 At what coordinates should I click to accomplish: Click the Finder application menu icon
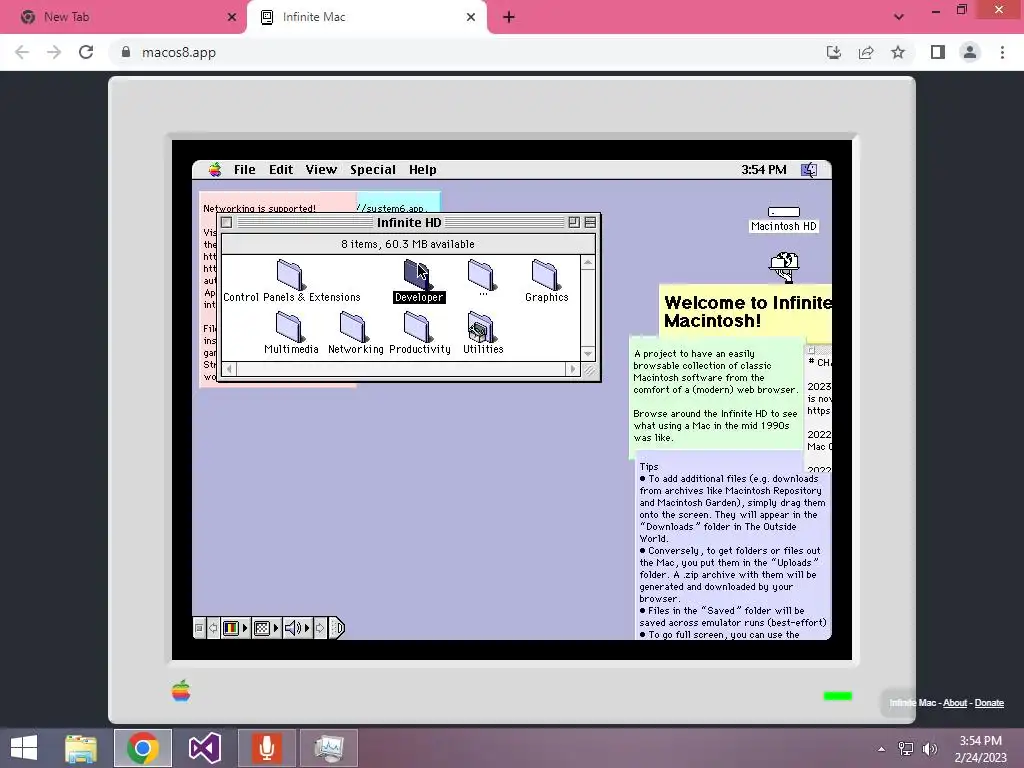point(809,170)
